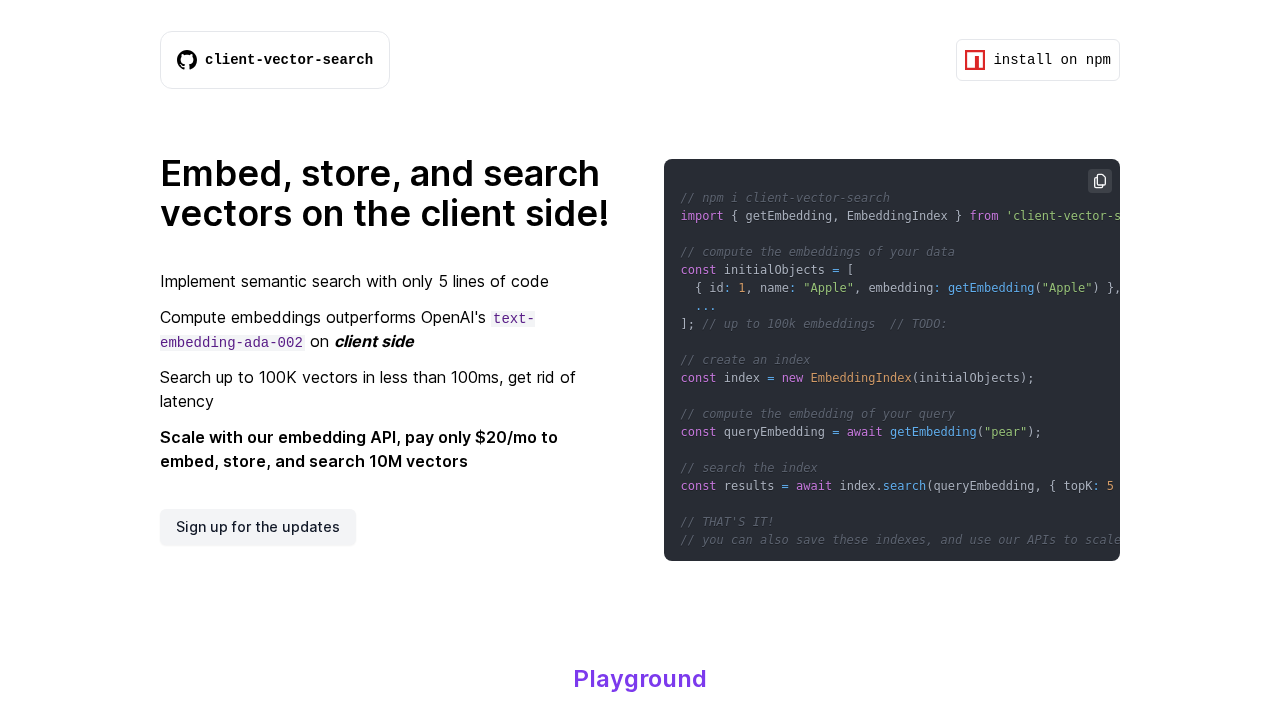Open the Playground section

[639, 678]
